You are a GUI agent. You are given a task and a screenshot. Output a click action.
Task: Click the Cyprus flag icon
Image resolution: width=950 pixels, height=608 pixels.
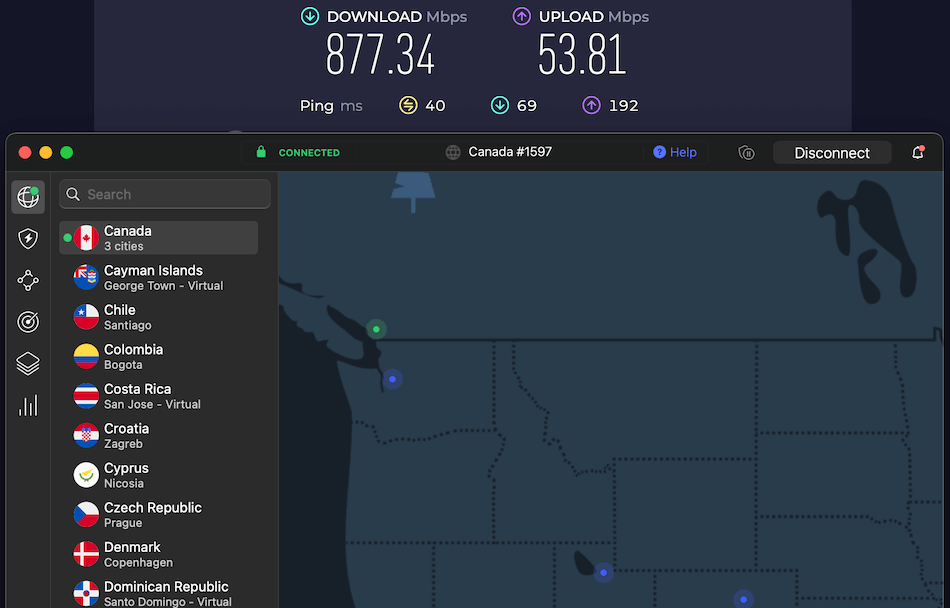point(86,475)
